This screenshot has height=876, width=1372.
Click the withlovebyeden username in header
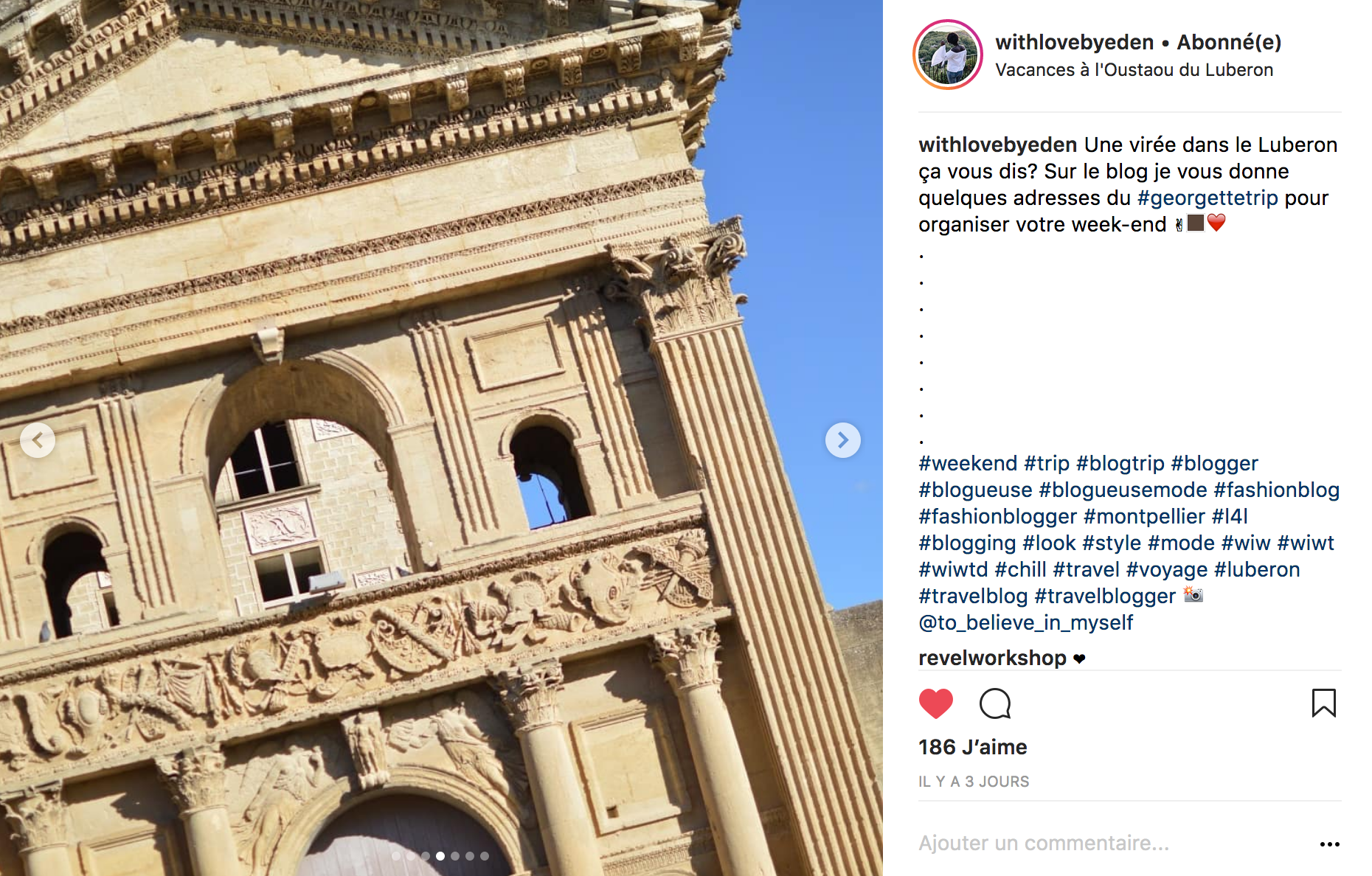click(1074, 42)
